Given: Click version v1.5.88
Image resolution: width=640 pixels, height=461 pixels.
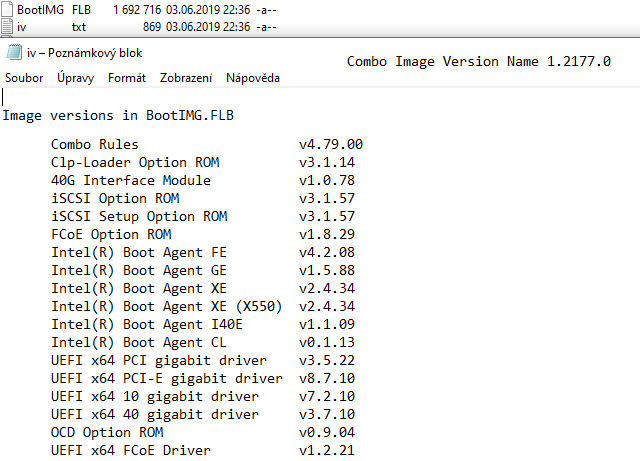Looking at the screenshot, I should coord(327,270).
